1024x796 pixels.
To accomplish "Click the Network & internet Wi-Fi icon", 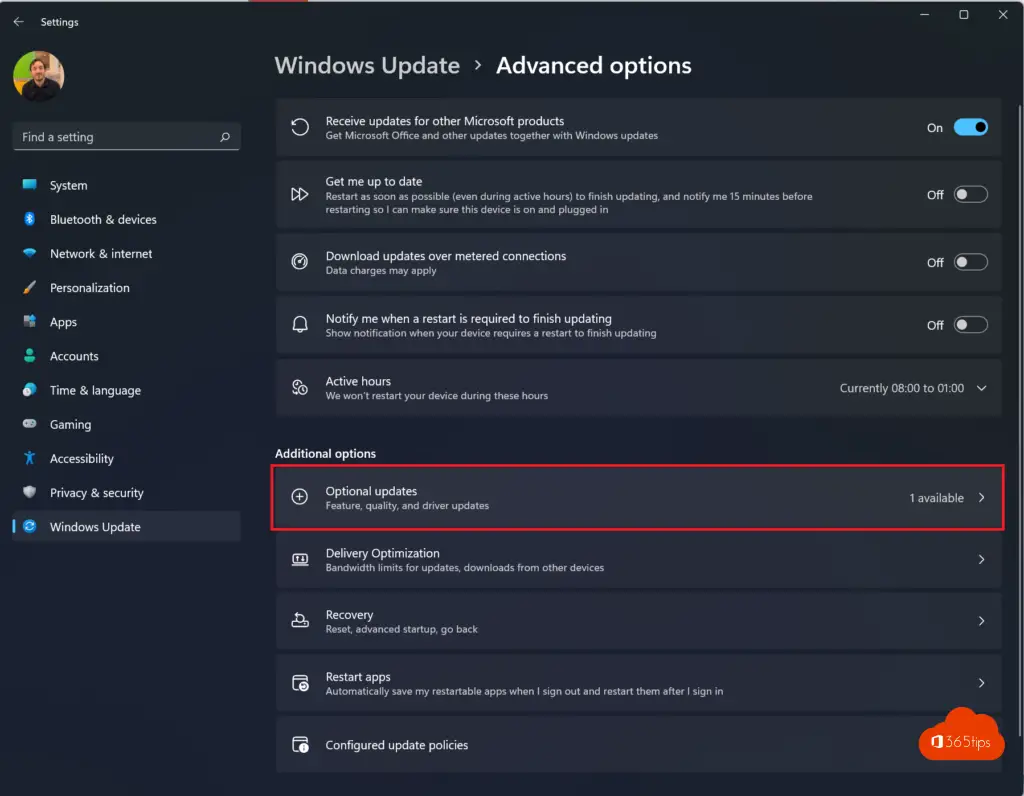I will click(30, 254).
